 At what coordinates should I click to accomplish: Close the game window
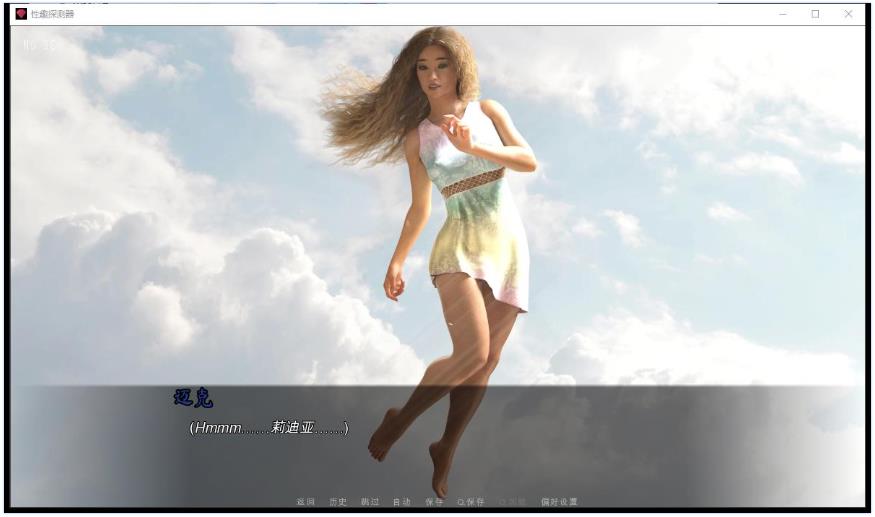point(848,14)
